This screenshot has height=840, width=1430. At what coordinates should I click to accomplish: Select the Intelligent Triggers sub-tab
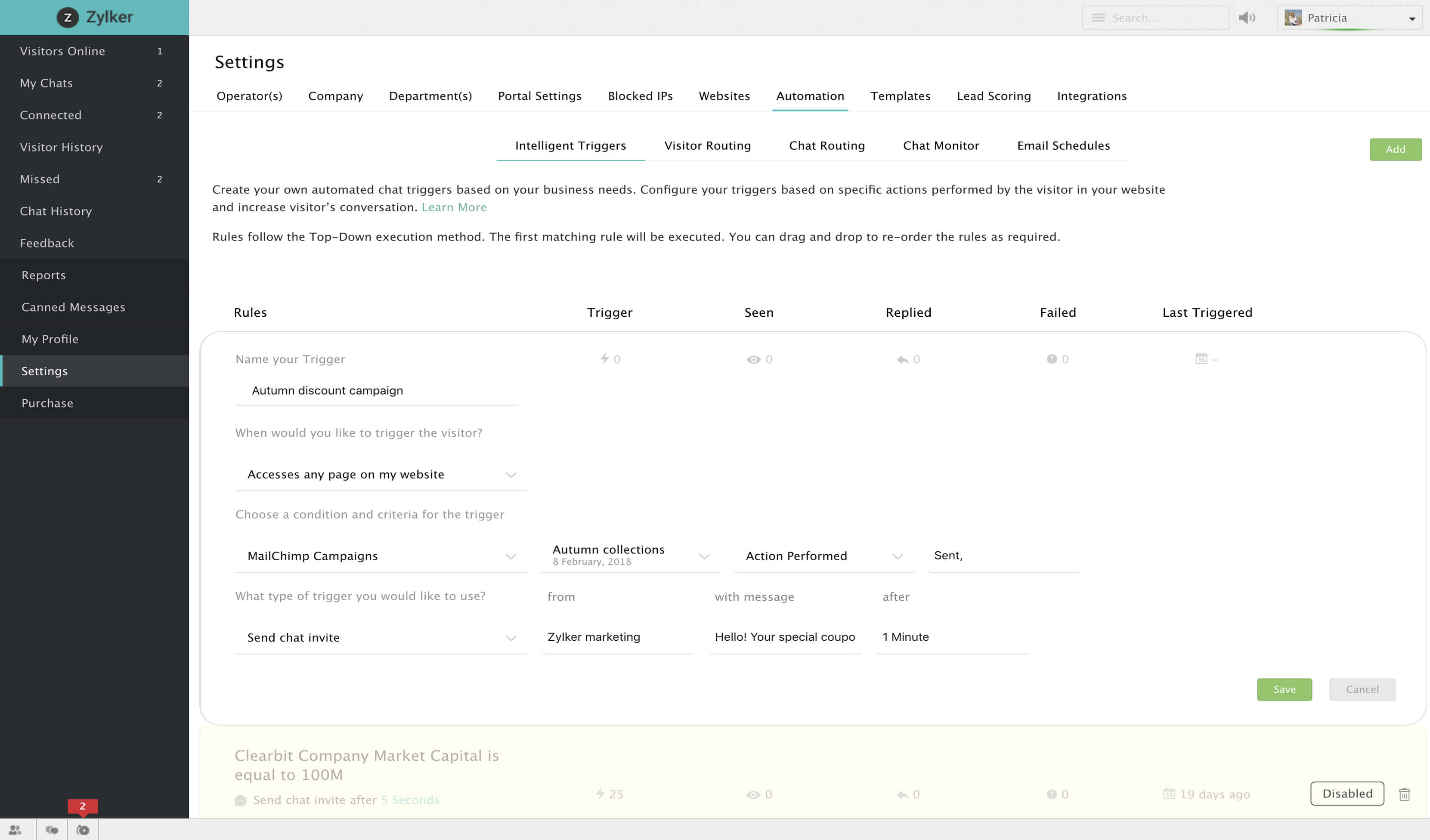coord(570,146)
